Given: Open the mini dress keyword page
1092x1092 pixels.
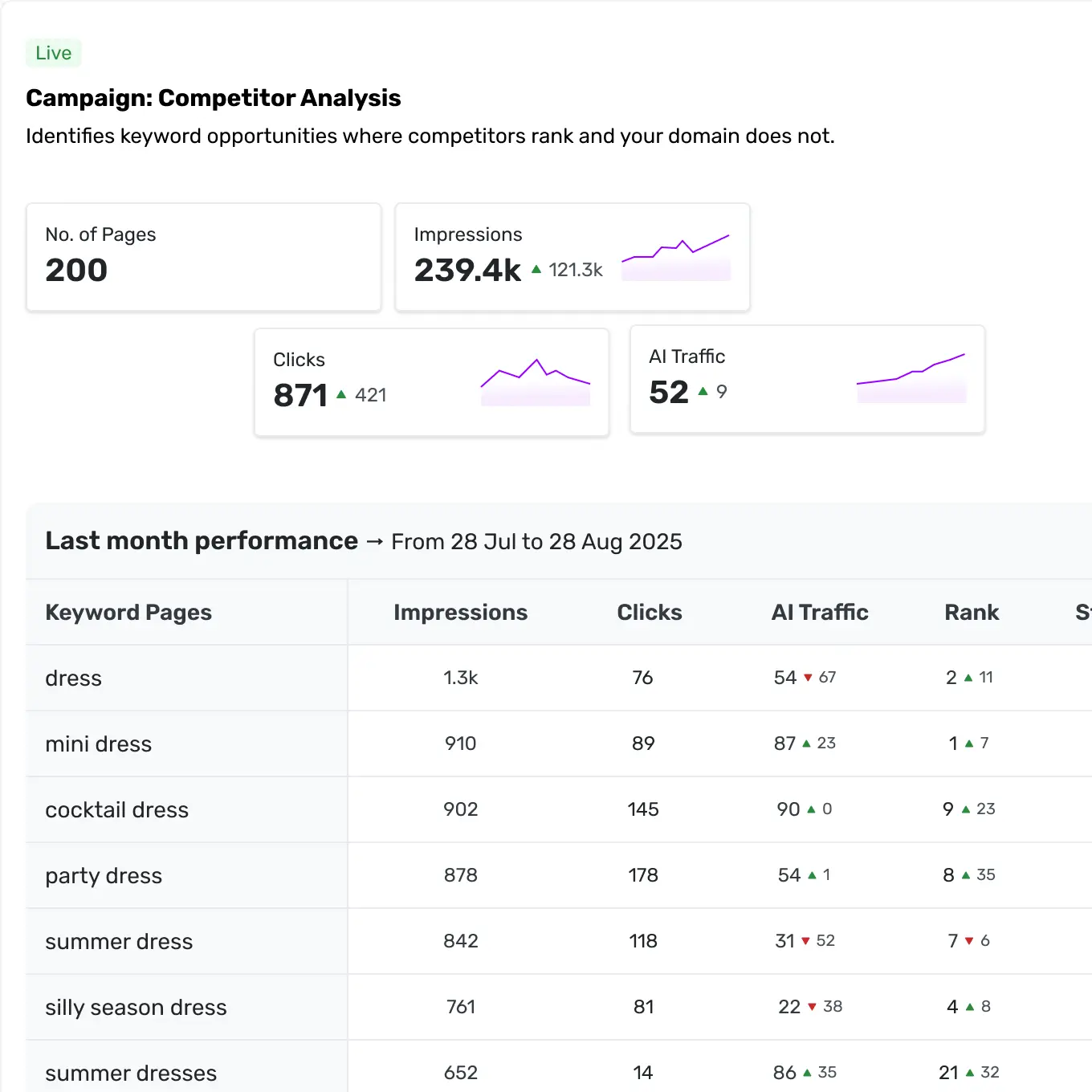Looking at the screenshot, I should (x=98, y=744).
